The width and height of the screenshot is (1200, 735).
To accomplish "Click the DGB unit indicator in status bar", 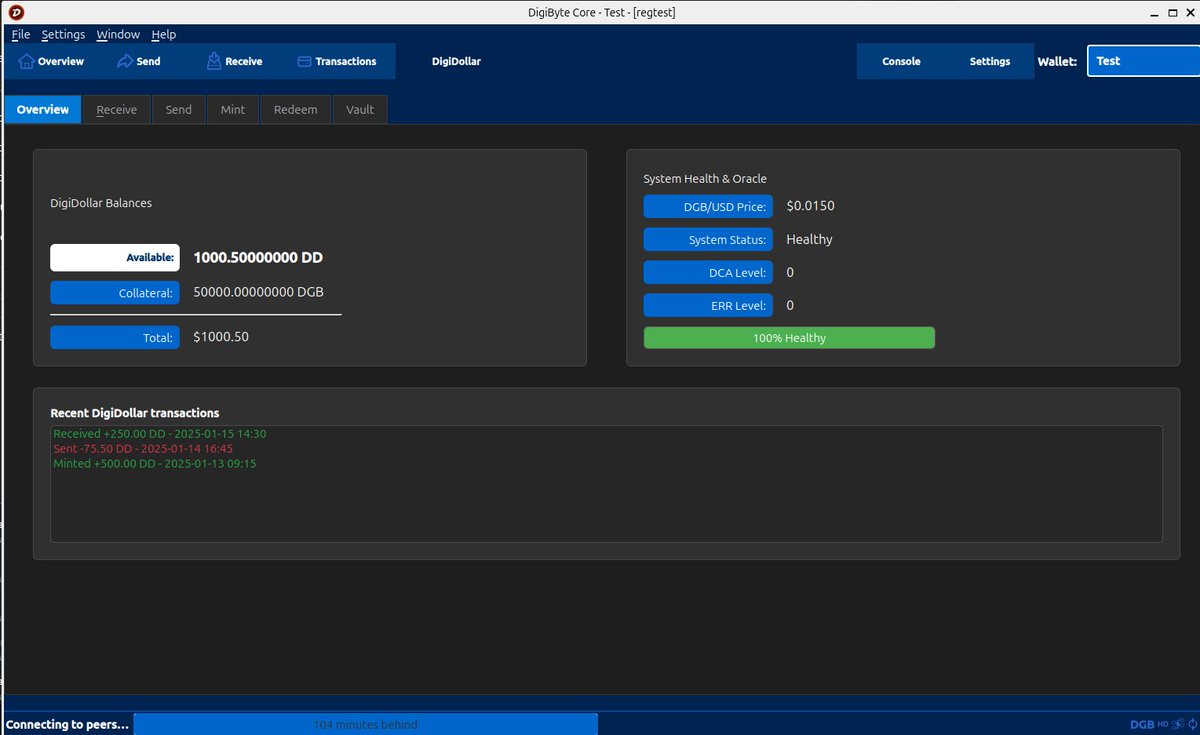I will click(1142, 724).
